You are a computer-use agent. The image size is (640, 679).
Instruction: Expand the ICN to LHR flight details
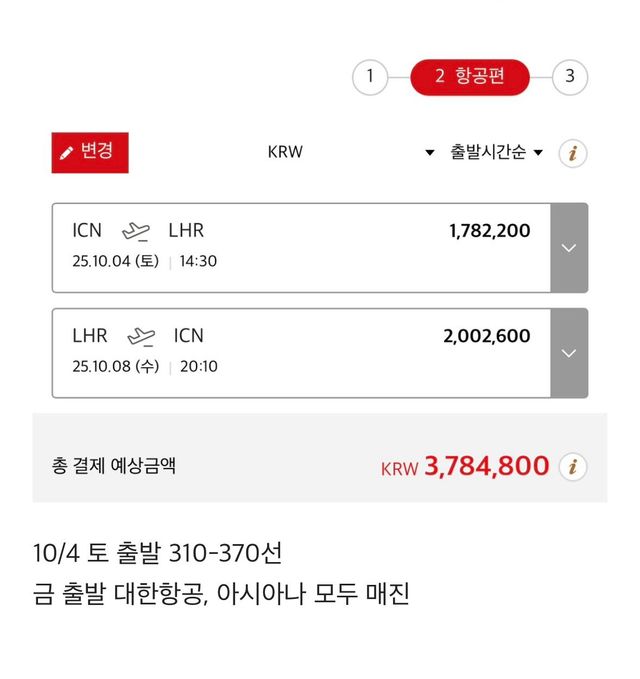[569, 248]
